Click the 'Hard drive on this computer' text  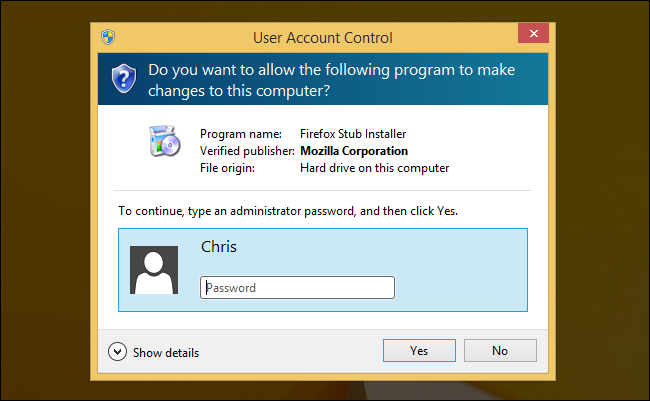tap(374, 168)
